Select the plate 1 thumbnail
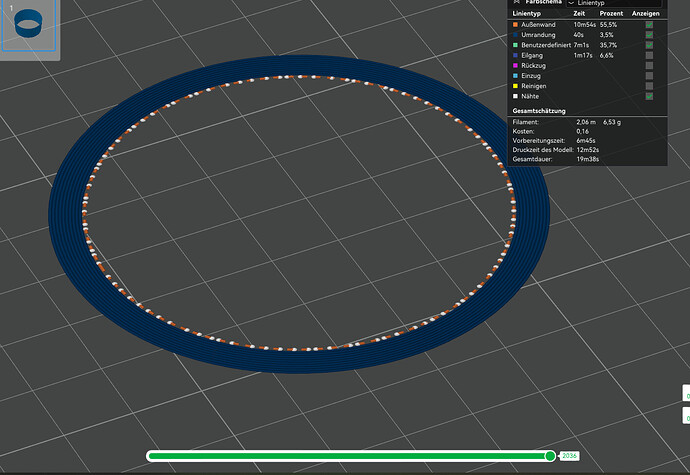The height and width of the screenshot is (475, 690). [29, 25]
